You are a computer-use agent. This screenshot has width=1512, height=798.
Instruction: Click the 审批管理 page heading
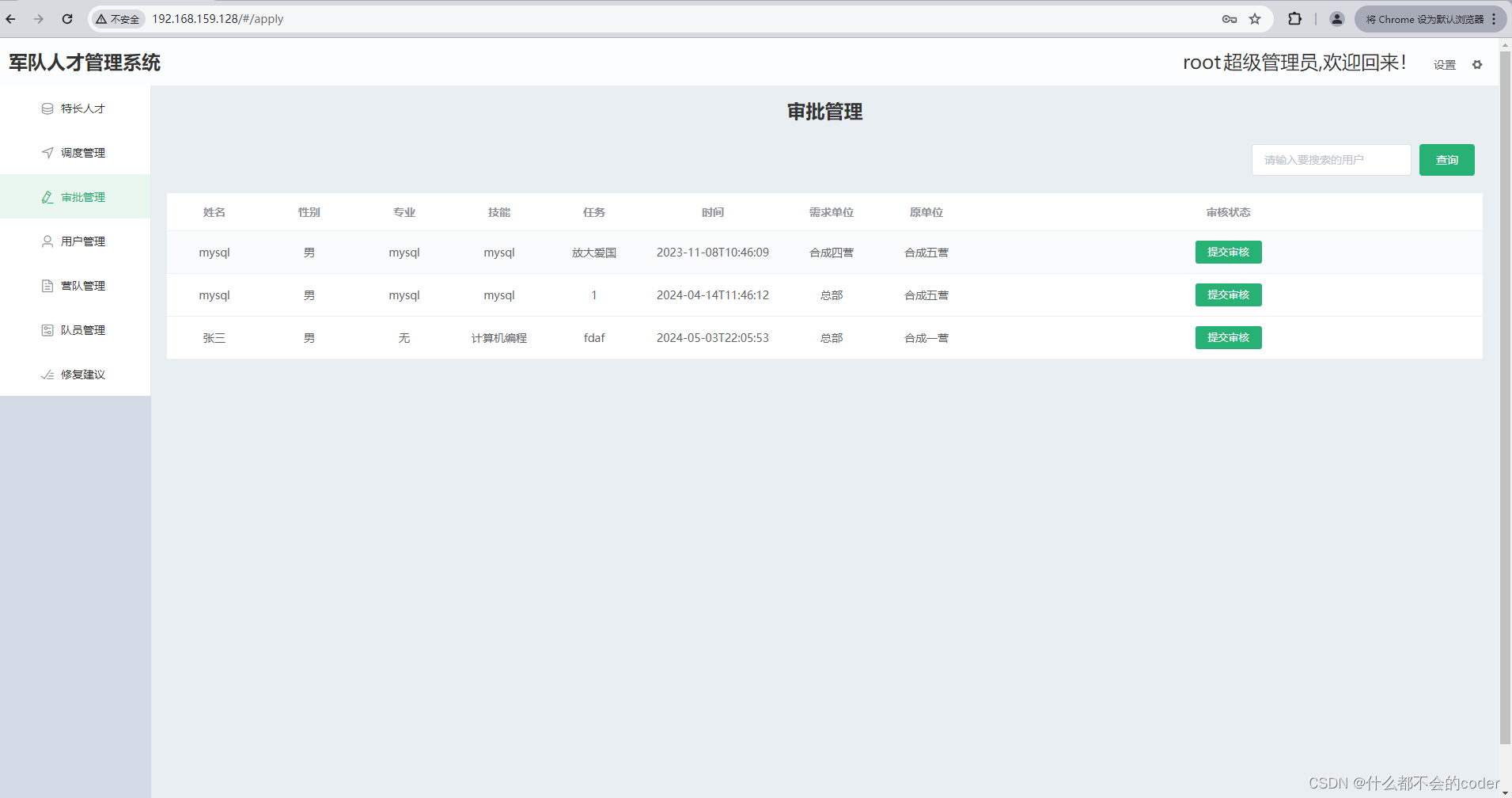[x=824, y=112]
